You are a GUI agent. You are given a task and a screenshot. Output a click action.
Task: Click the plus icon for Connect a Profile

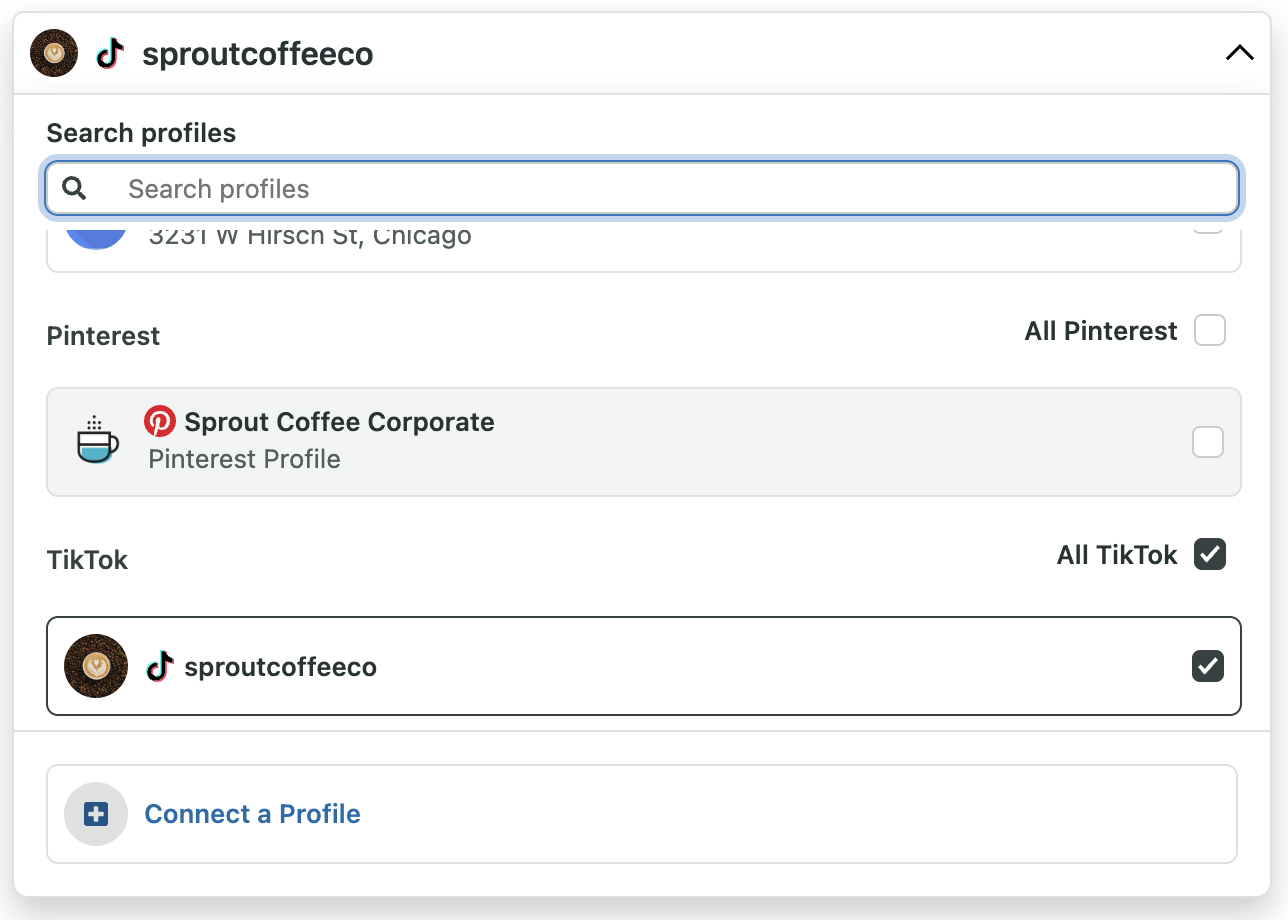click(x=96, y=814)
